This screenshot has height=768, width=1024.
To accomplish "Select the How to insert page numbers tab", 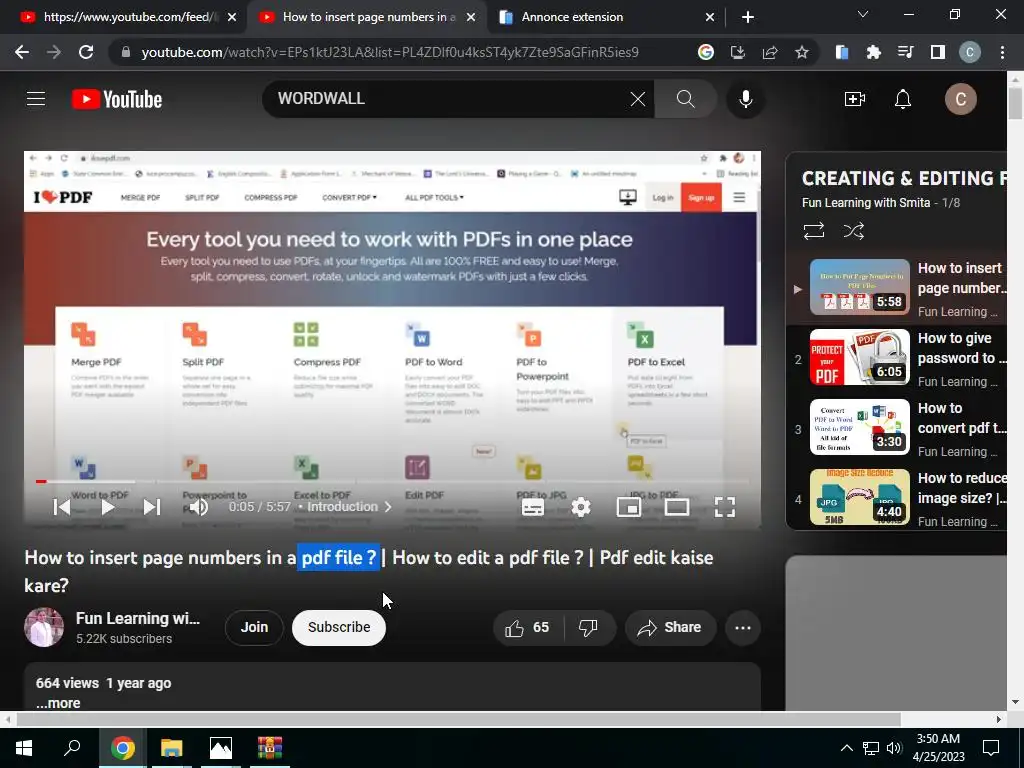I will (x=369, y=17).
